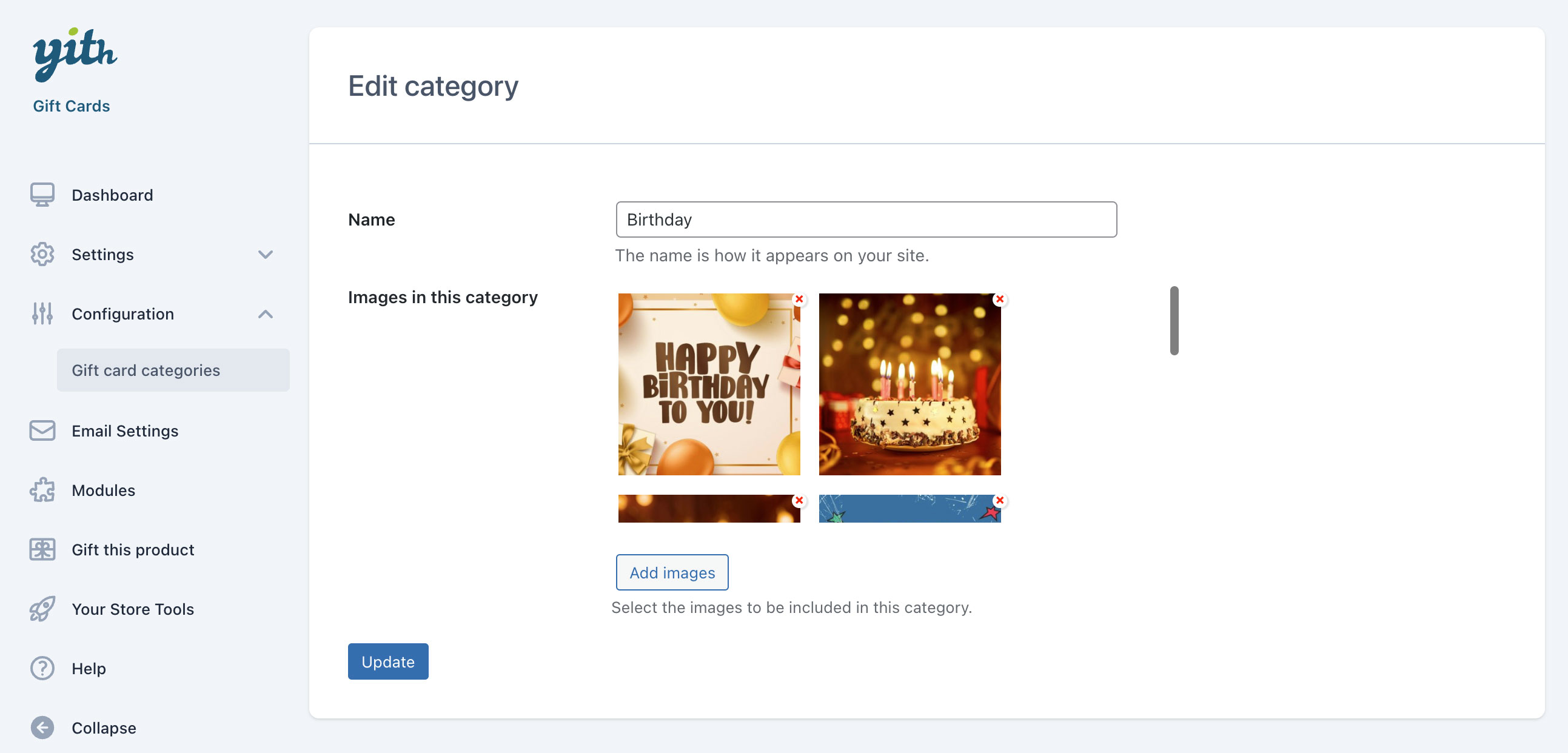Click the Your Store Tools rocket icon
The width and height of the screenshot is (1568, 753).
pos(42,609)
